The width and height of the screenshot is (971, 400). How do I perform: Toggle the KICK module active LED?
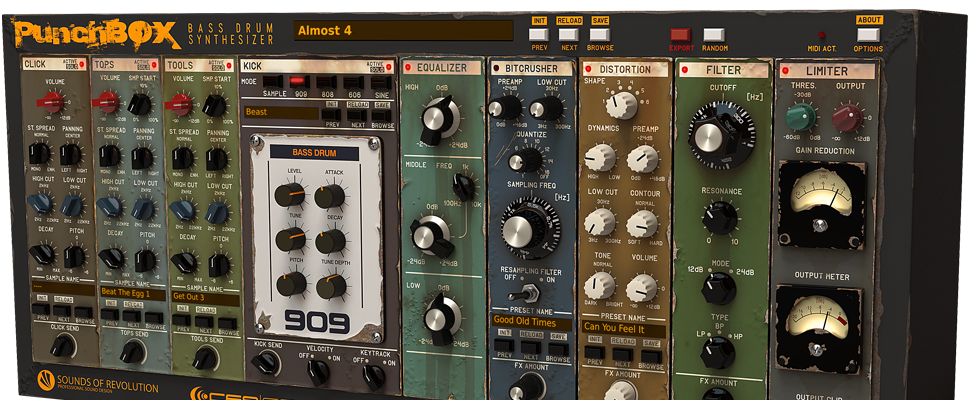(x=388, y=66)
